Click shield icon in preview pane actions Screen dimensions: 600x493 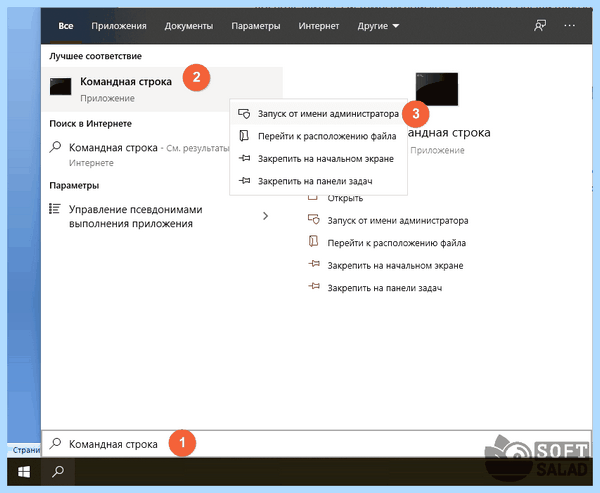tap(314, 220)
